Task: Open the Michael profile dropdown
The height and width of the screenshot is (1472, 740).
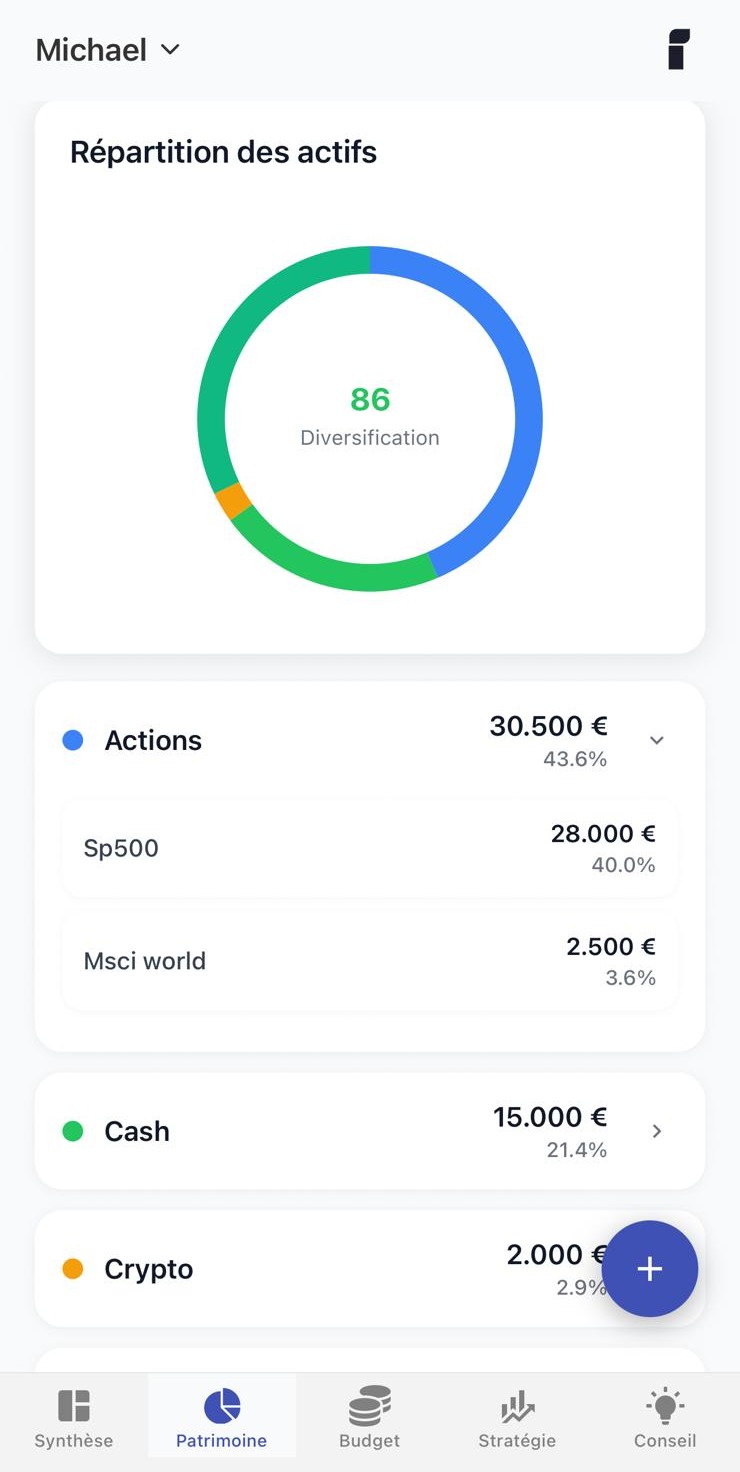Action: (108, 50)
